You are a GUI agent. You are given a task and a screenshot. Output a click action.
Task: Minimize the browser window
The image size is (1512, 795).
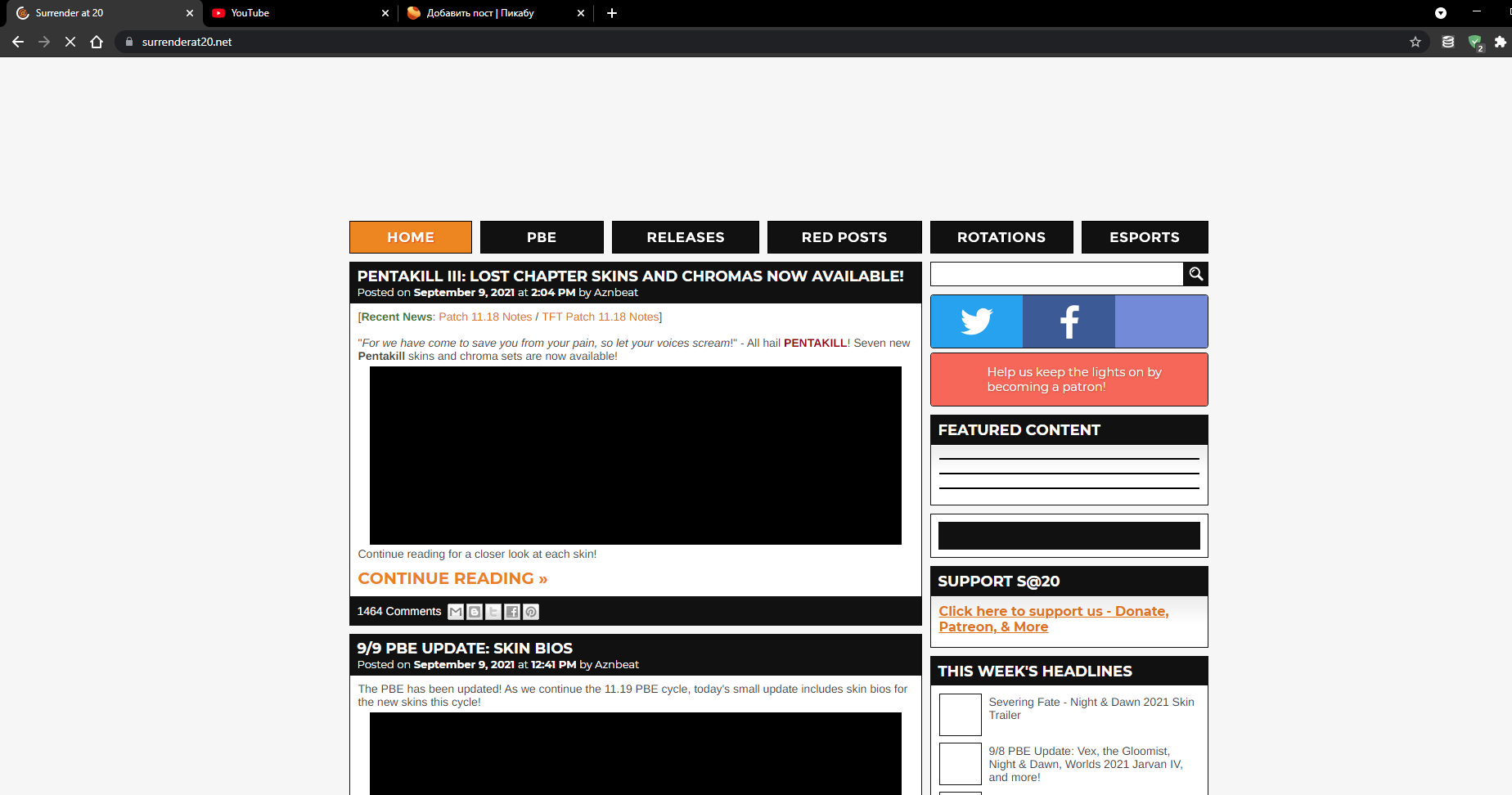click(x=1477, y=12)
